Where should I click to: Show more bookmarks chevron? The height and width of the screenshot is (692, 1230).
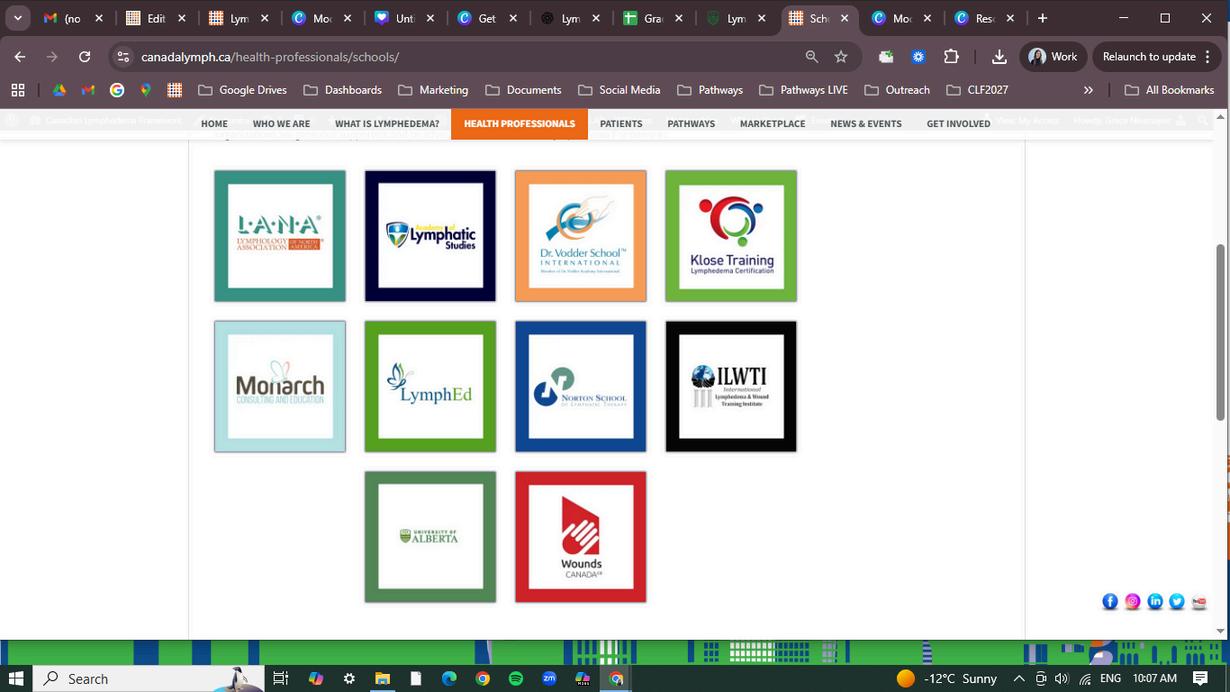tap(1088, 90)
